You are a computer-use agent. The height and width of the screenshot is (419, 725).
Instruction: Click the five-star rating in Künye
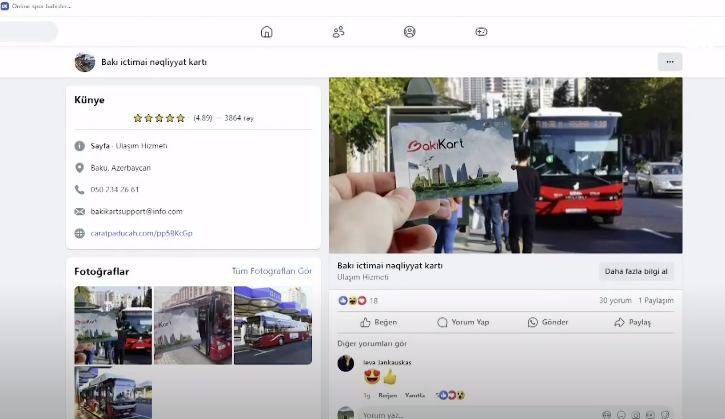(x=160, y=118)
